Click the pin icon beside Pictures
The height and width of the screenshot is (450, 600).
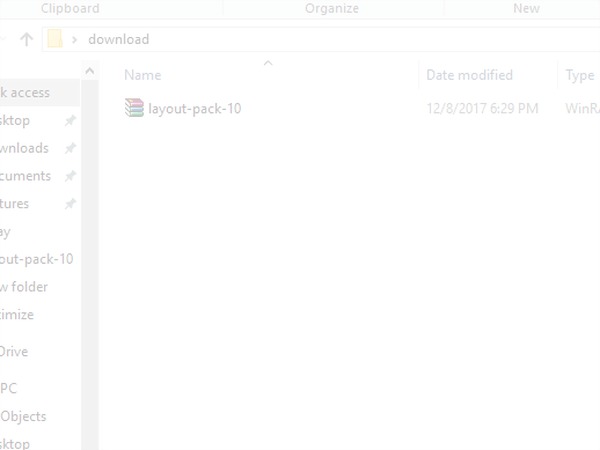pos(70,204)
